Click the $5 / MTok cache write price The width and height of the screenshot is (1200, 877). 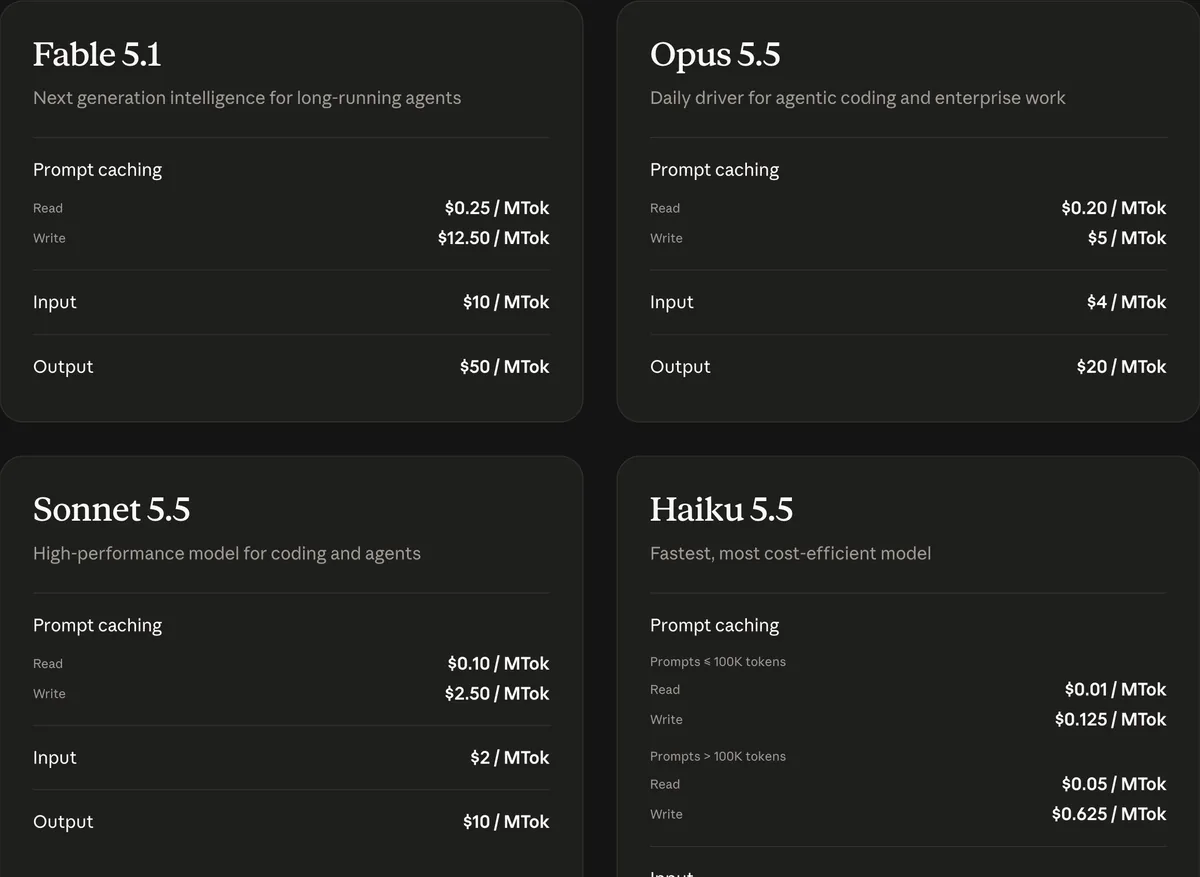(x=1127, y=238)
